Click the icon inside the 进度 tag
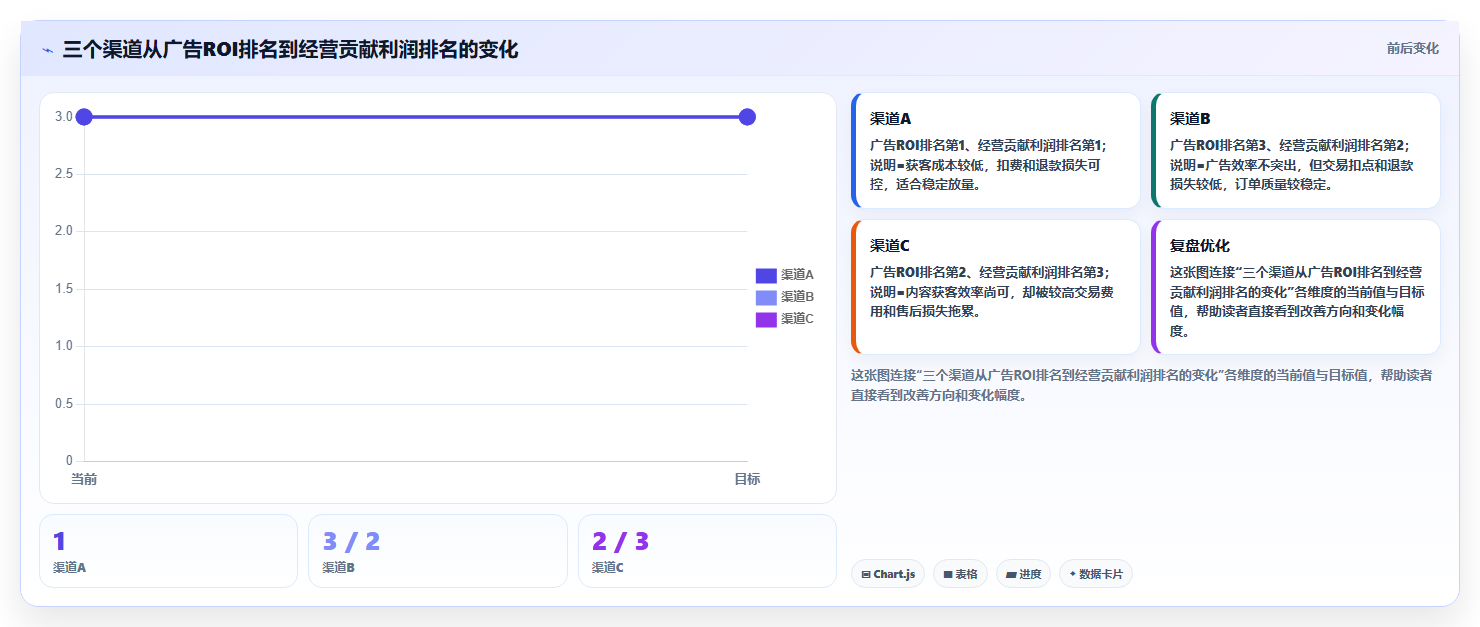The height and width of the screenshot is (627, 1480). (1011, 575)
